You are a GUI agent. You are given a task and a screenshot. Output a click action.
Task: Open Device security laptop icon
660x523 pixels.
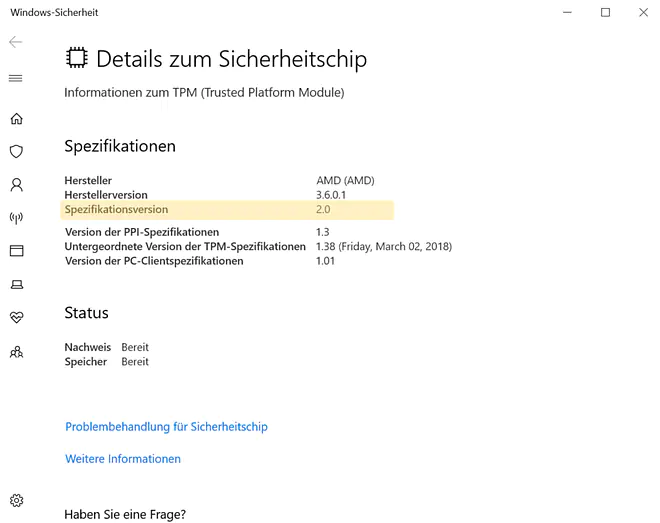point(16,284)
